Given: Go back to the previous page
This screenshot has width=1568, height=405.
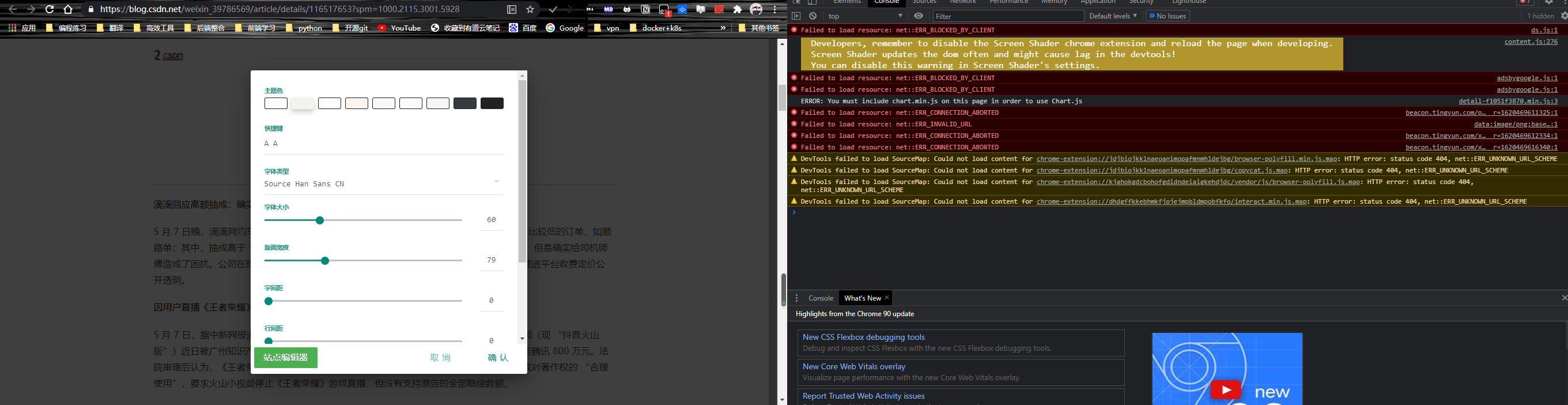Looking at the screenshot, I should pos(13,10).
